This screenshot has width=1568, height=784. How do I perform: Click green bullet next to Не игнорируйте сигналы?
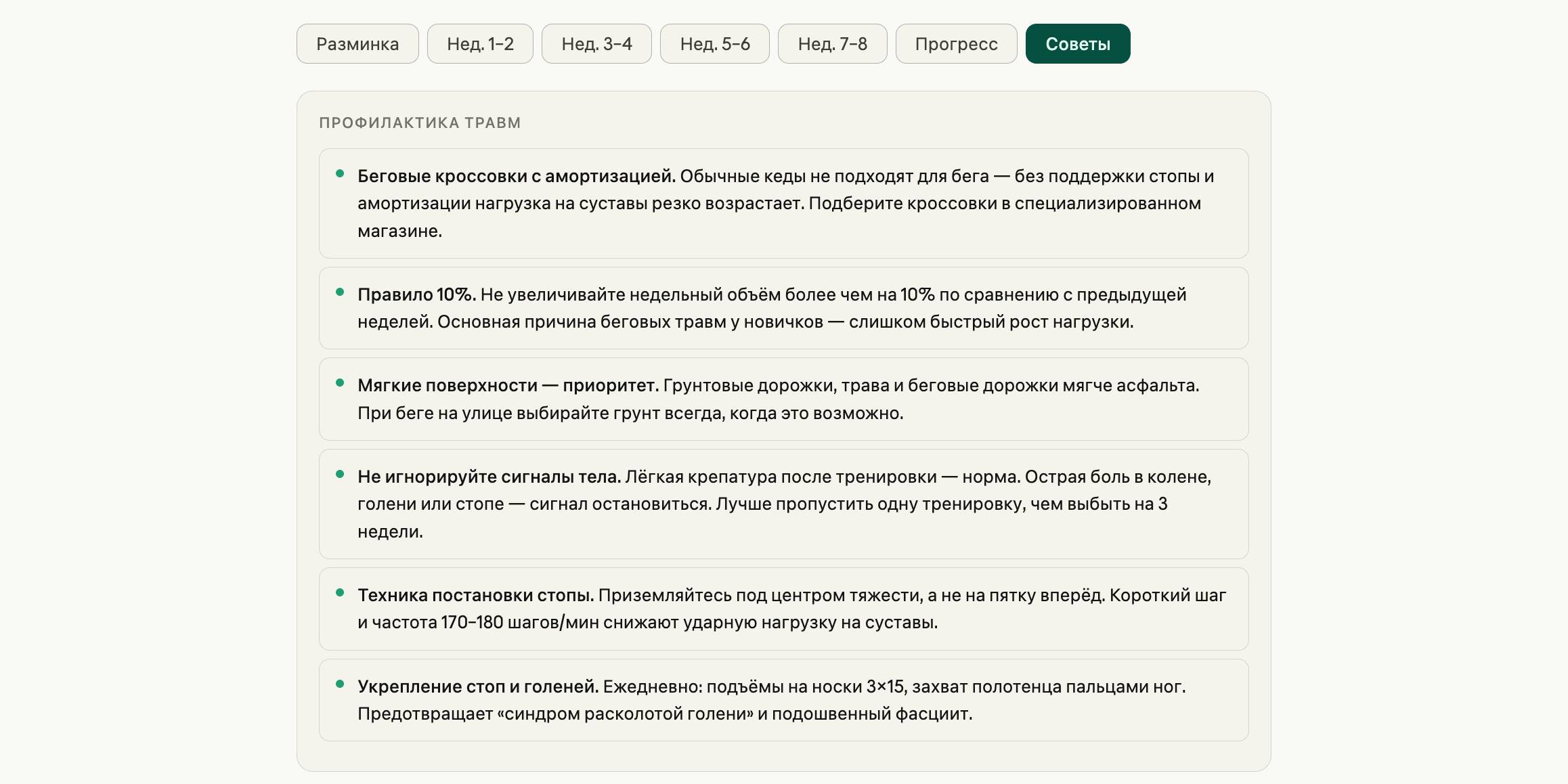point(340,475)
